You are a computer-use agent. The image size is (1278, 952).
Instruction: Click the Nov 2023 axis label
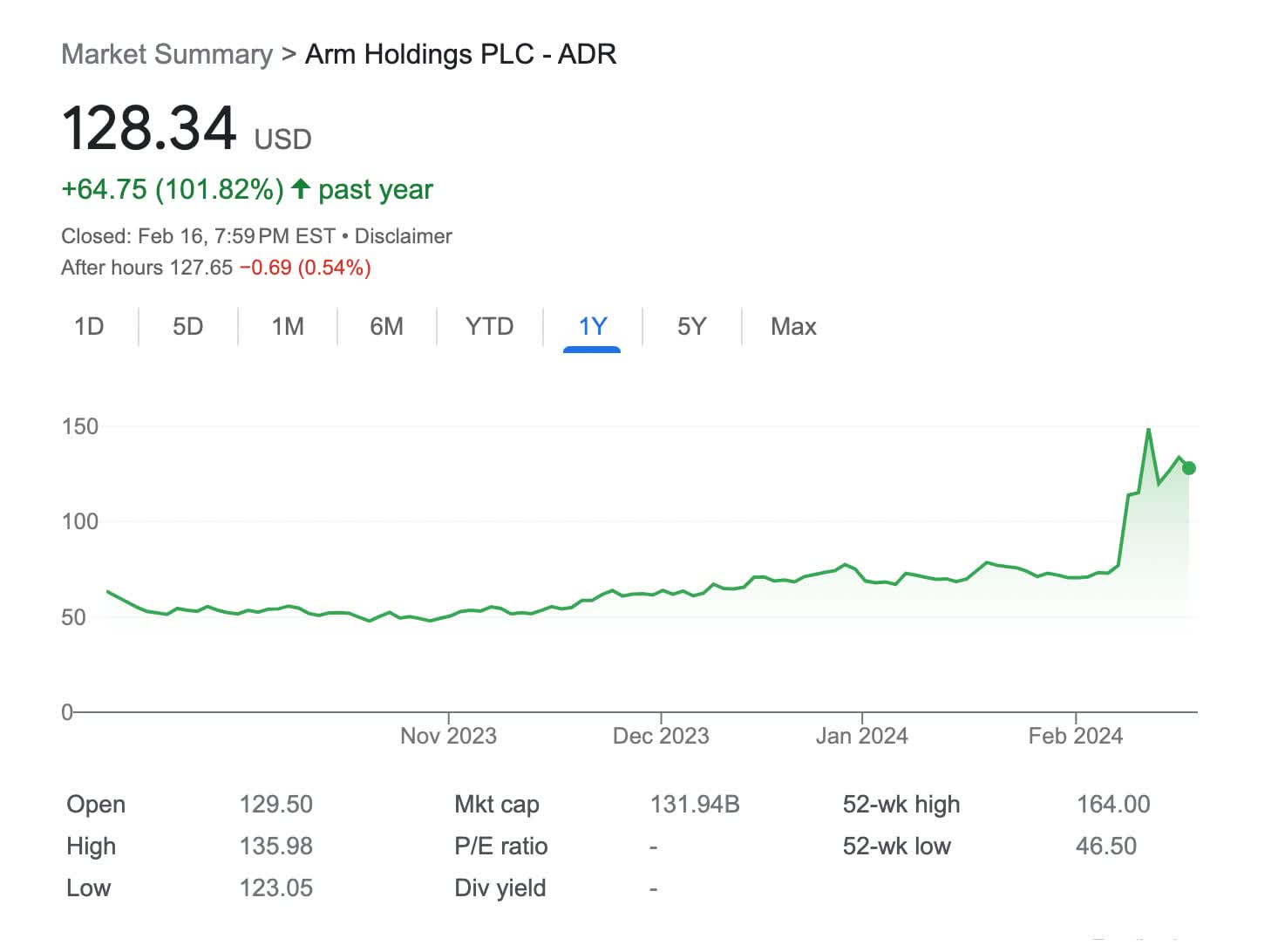(x=448, y=737)
